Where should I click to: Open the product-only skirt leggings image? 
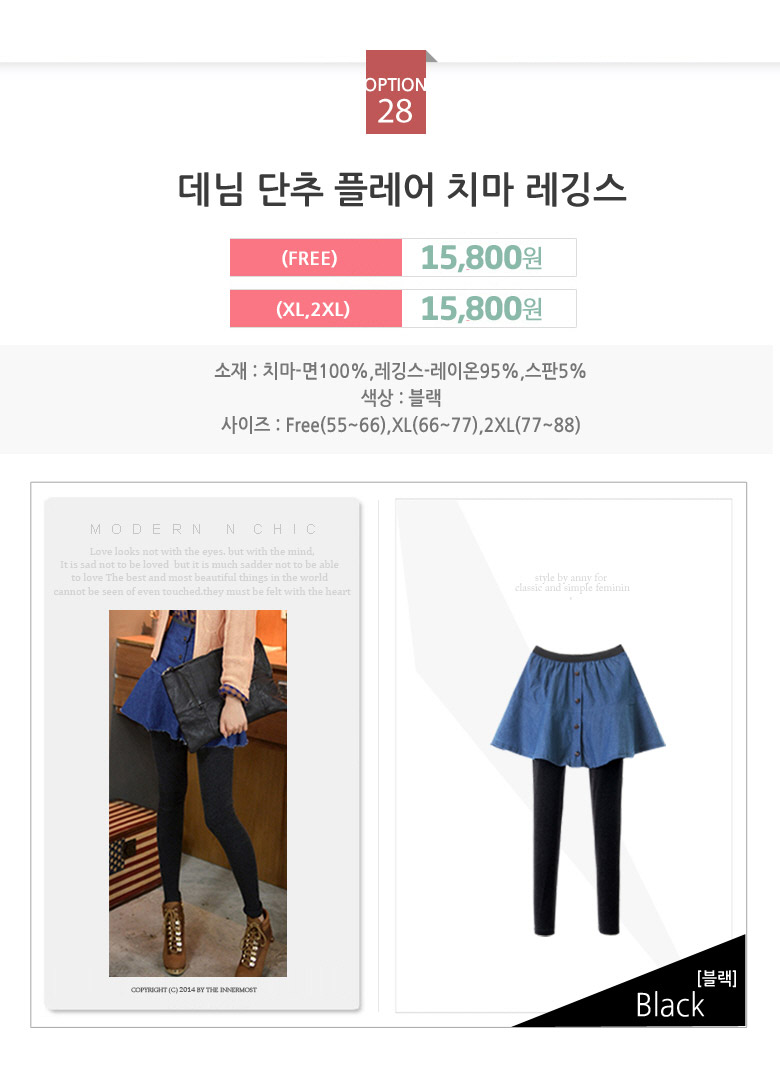coord(577,790)
